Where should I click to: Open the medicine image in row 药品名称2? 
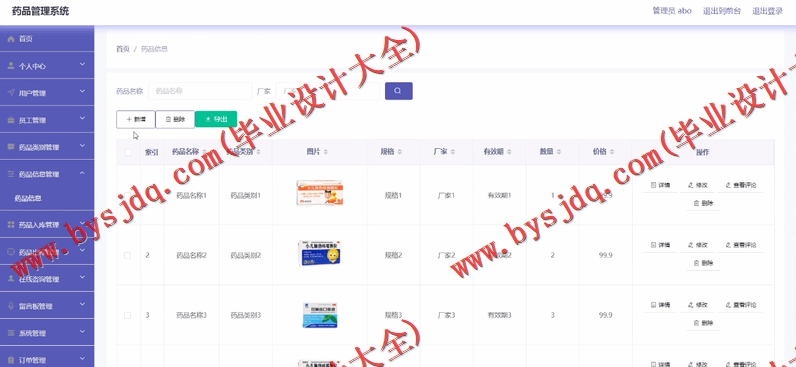pos(319,253)
